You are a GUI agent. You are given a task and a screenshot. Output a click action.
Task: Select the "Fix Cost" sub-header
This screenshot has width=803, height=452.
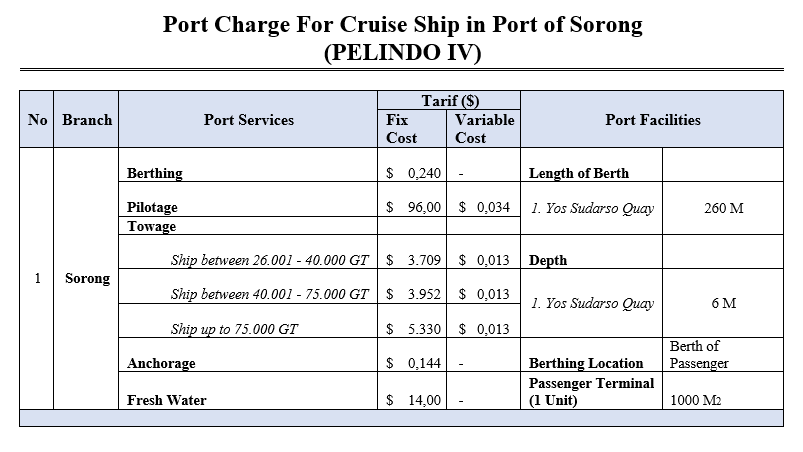[x=403, y=129]
